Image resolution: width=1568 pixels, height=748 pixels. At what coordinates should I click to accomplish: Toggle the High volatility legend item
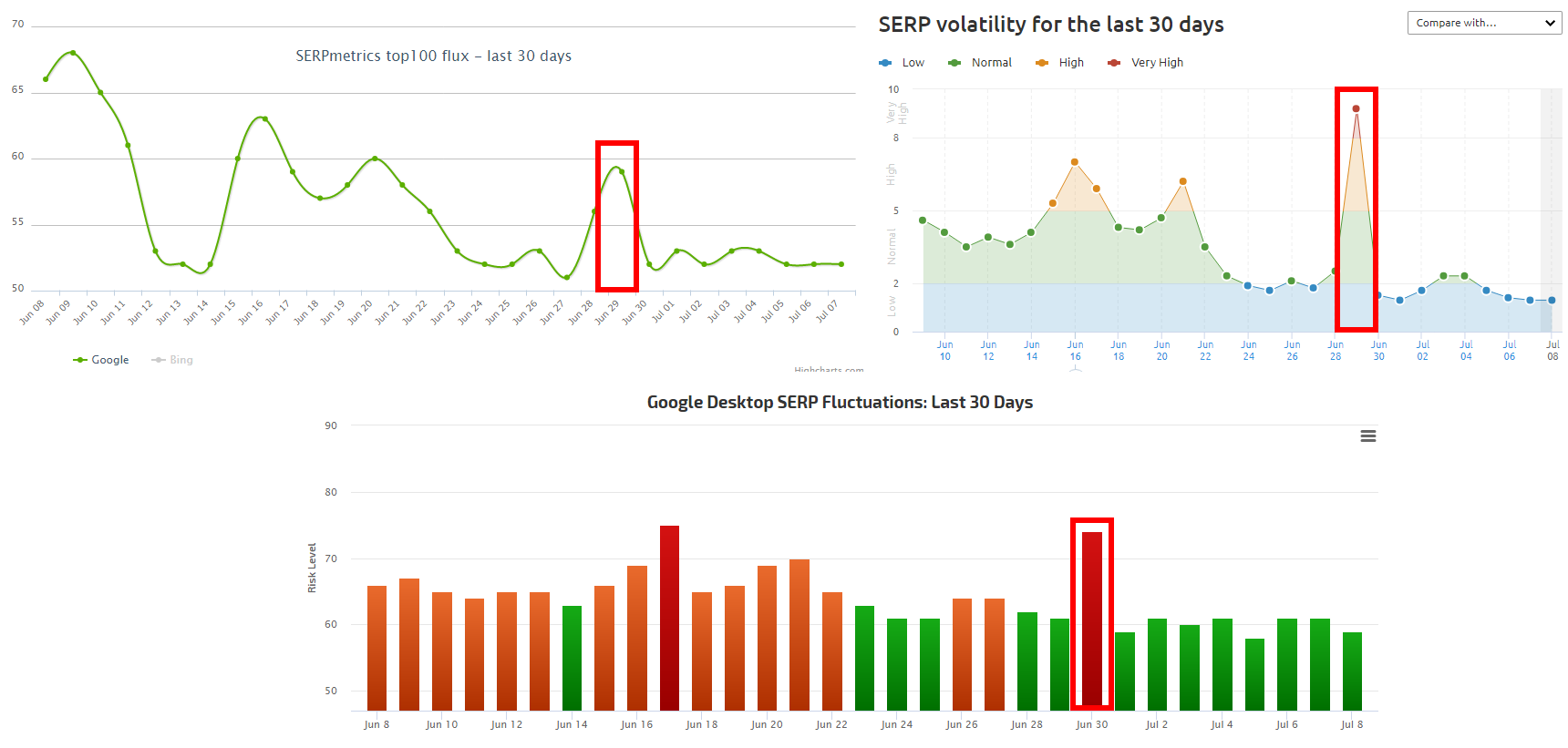1060,63
